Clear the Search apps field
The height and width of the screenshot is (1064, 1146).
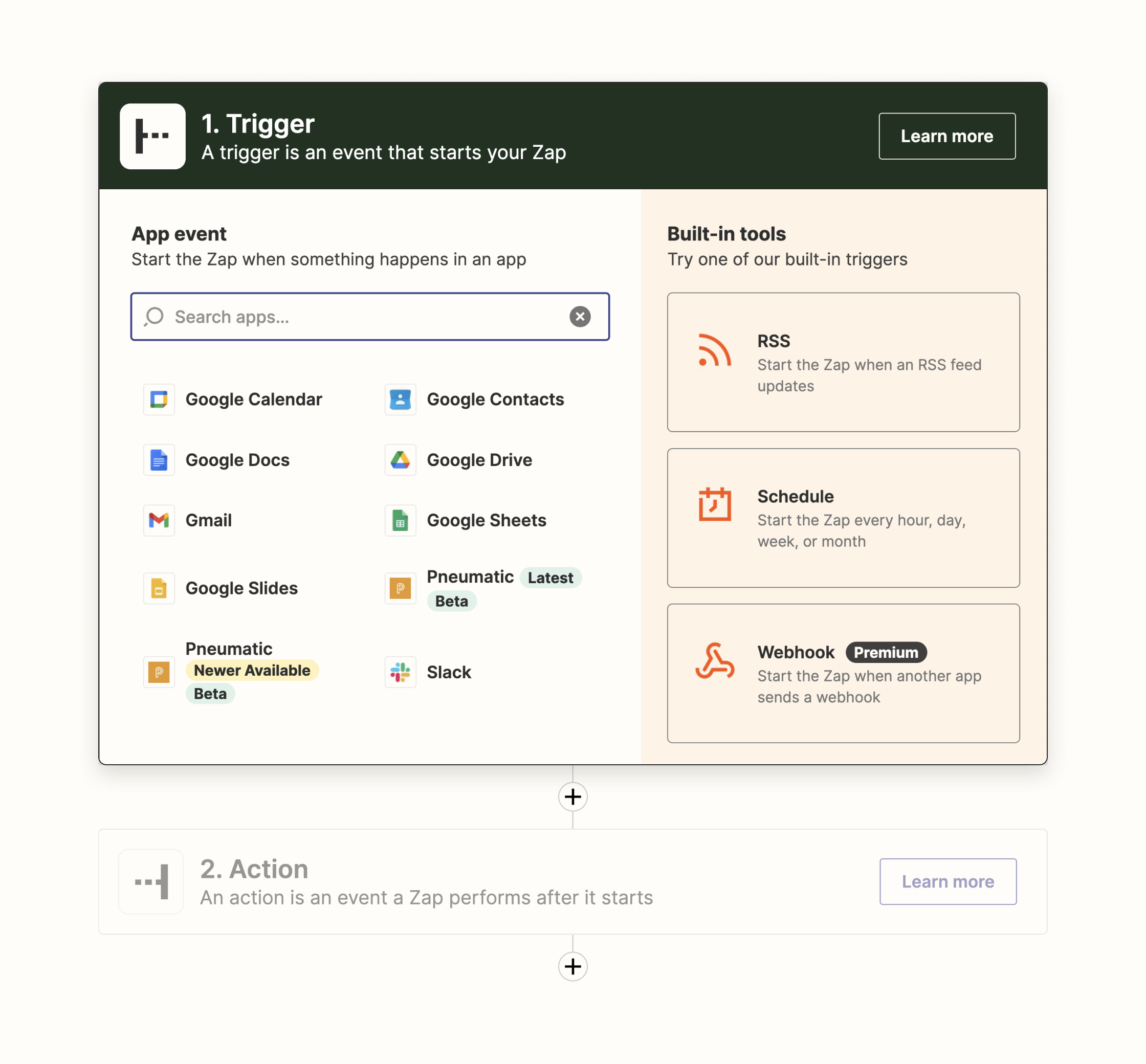(580, 317)
